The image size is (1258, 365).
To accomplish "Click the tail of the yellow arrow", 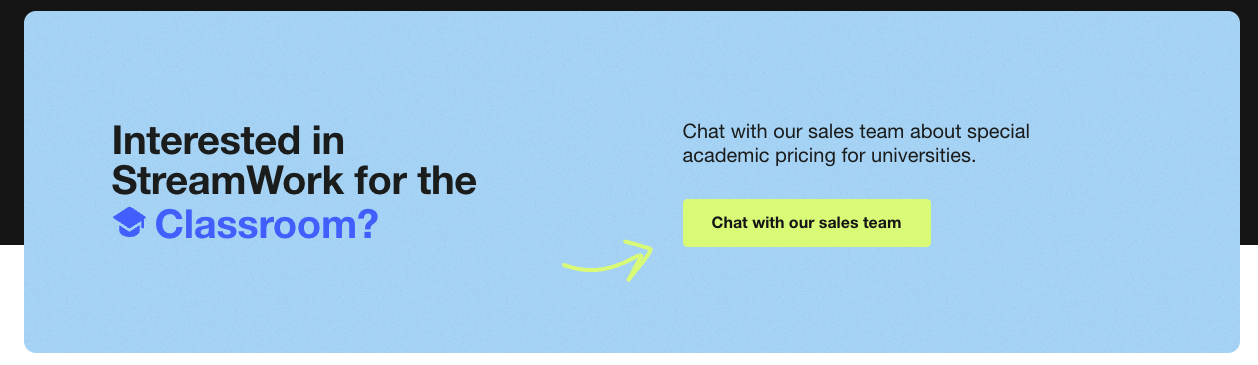I will pyautogui.click(x=572, y=267).
